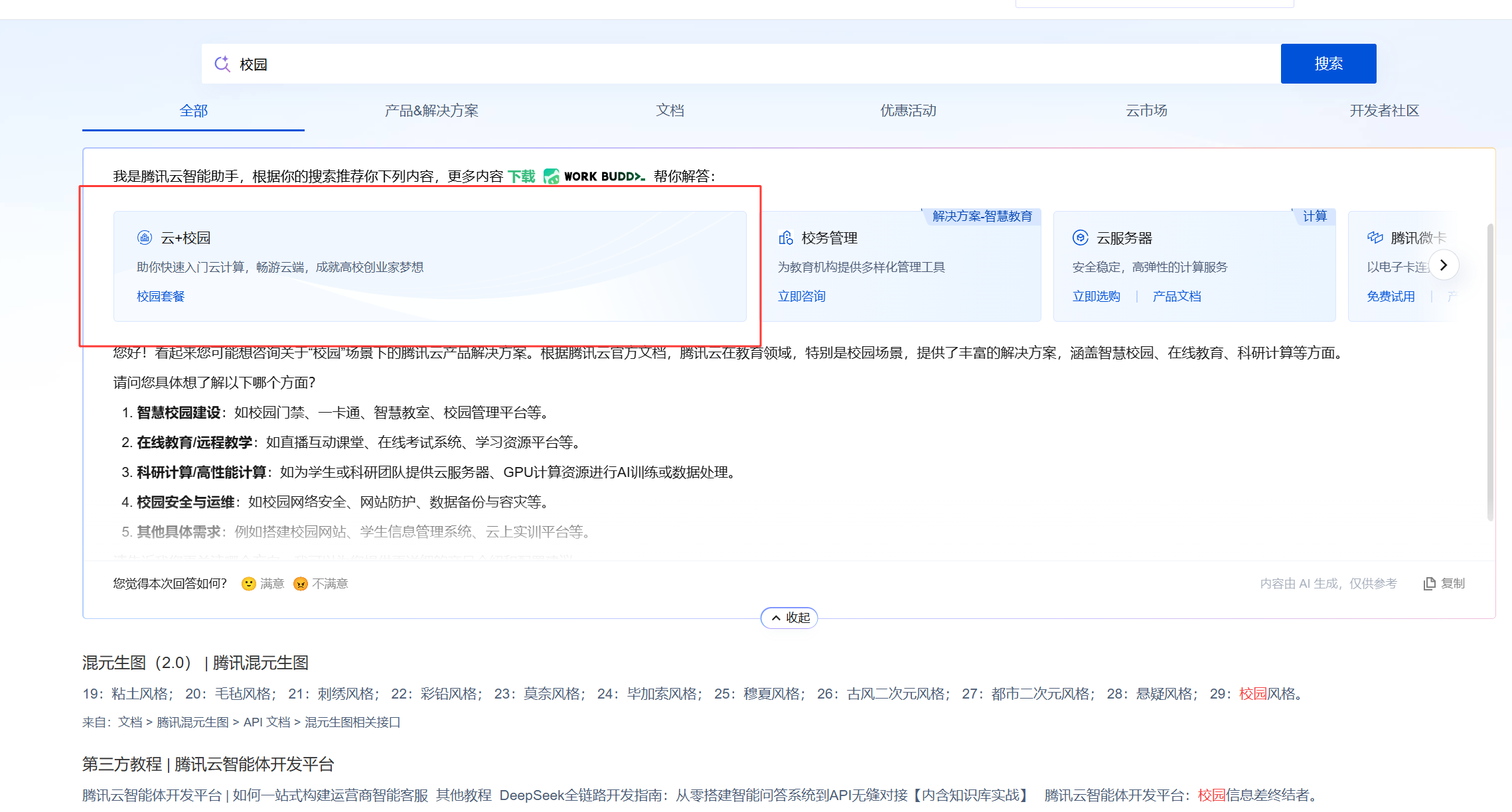Select the 优惠活动 tab
The width and height of the screenshot is (1512, 812).
click(x=908, y=111)
